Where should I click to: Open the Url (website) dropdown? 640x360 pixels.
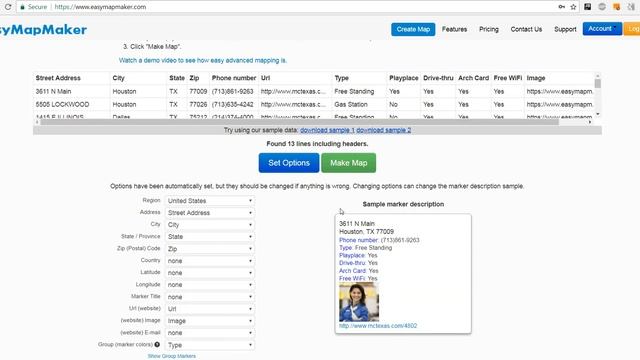(210, 309)
